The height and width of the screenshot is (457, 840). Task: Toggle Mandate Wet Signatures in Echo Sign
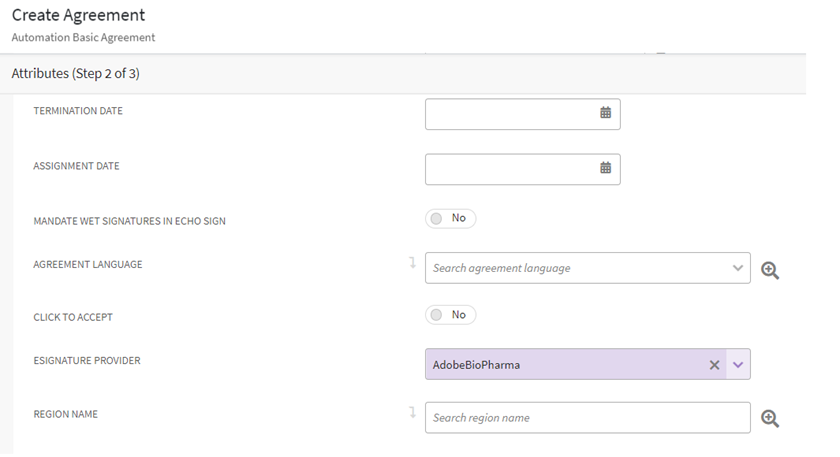click(450, 218)
